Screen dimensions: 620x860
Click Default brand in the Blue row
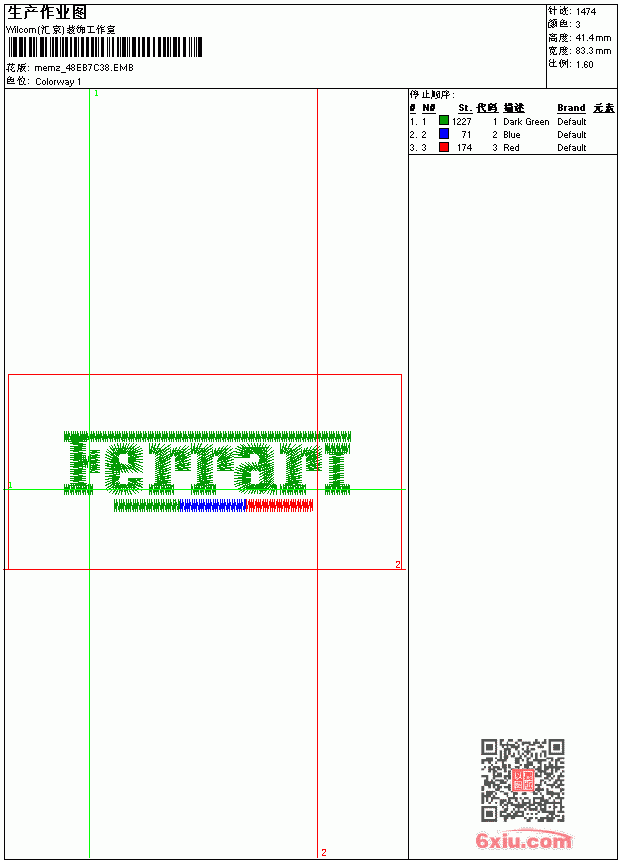tap(571, 134)
